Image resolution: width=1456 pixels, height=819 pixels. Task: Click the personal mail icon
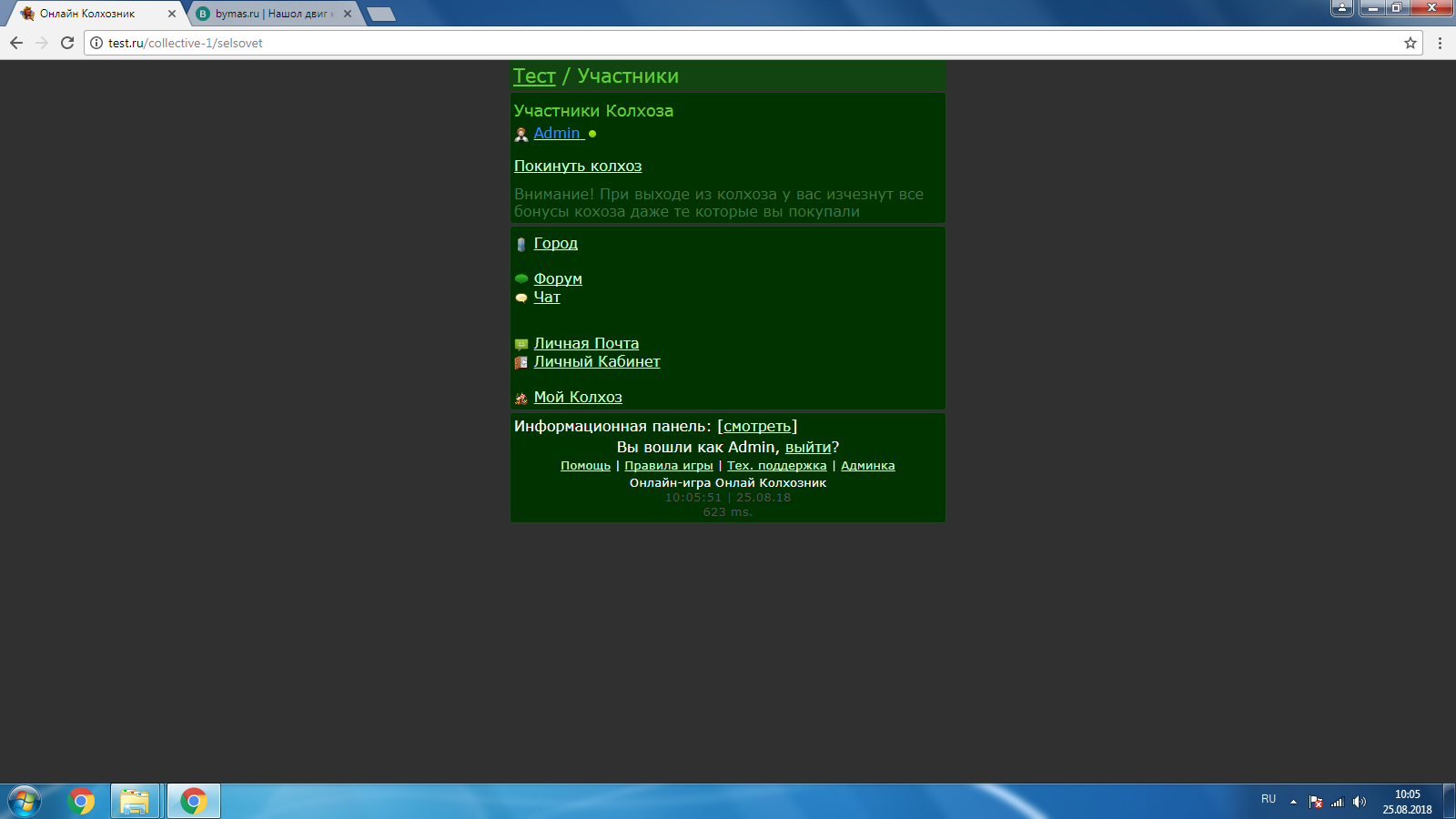(x=521, y=345)
